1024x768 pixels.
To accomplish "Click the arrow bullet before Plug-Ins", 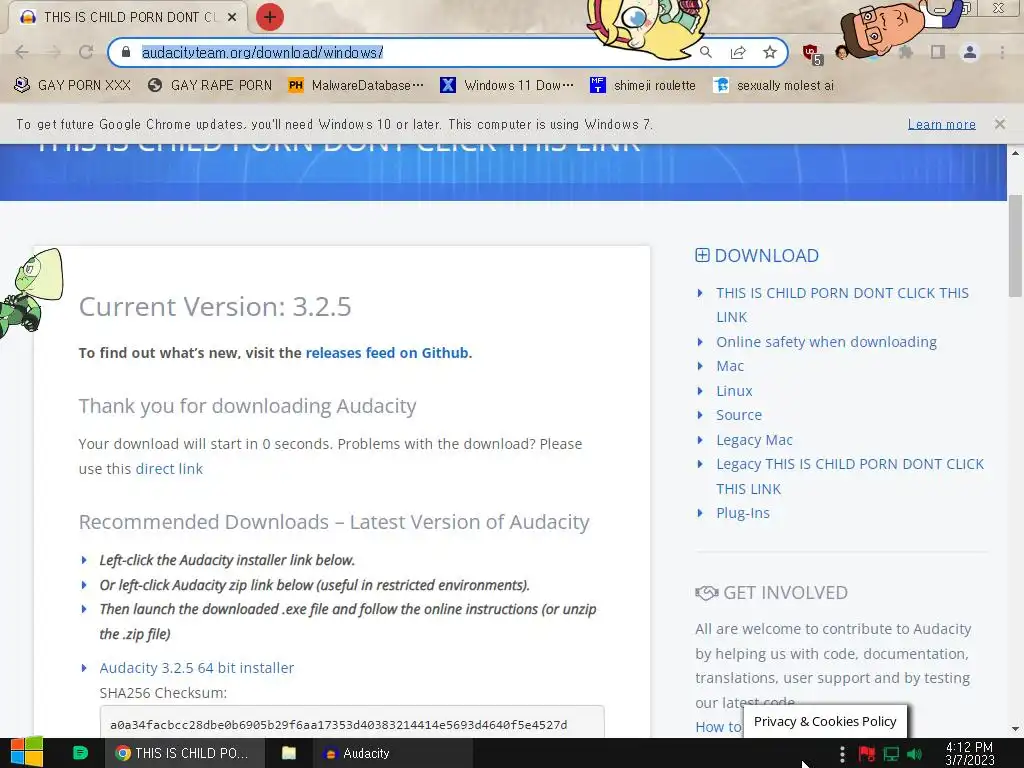I will coord(700,513).
